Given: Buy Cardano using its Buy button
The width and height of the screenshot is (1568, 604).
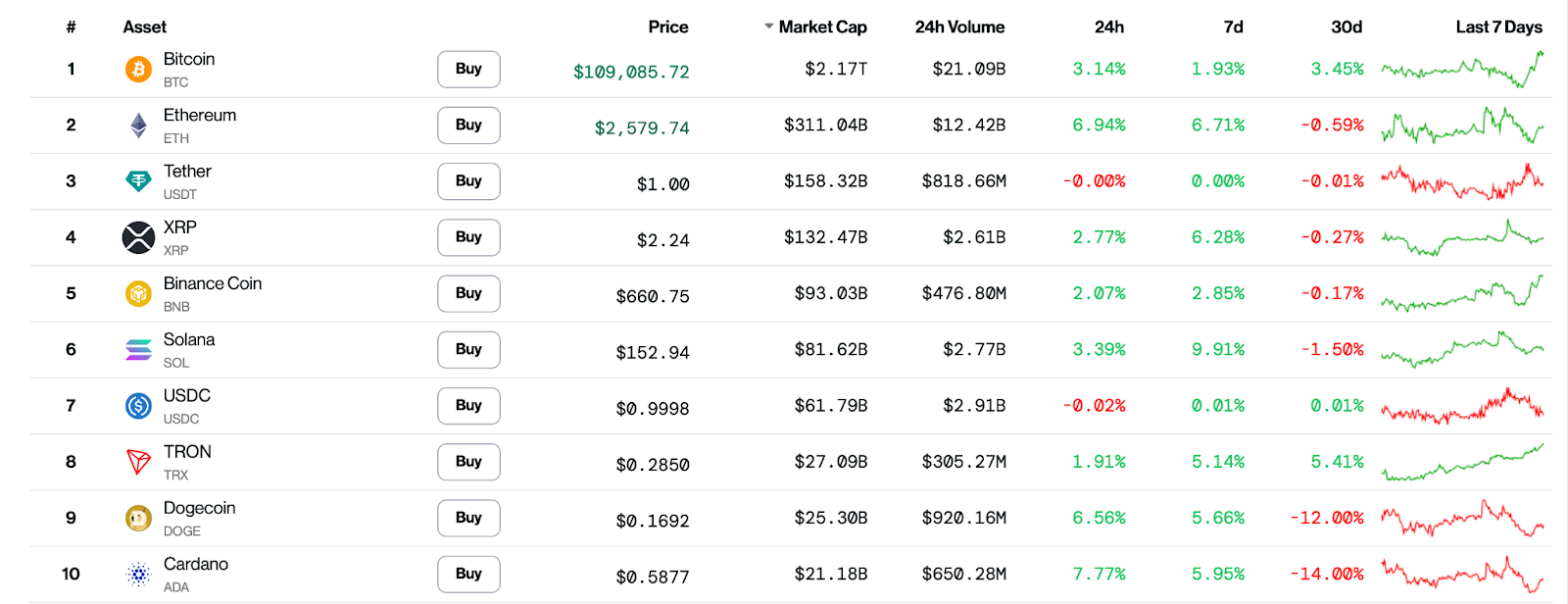Looking at the screenshot, I should coord(468,574).
